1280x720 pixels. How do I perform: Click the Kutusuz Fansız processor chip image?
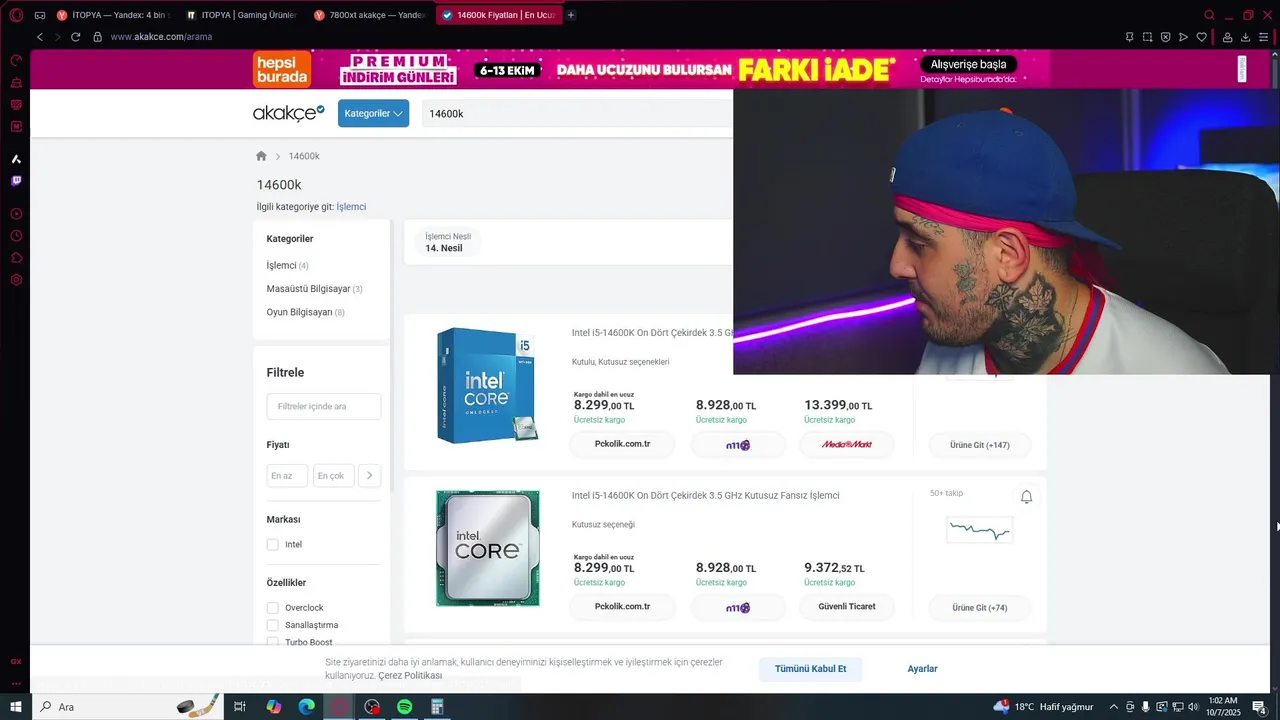(488, 548)
